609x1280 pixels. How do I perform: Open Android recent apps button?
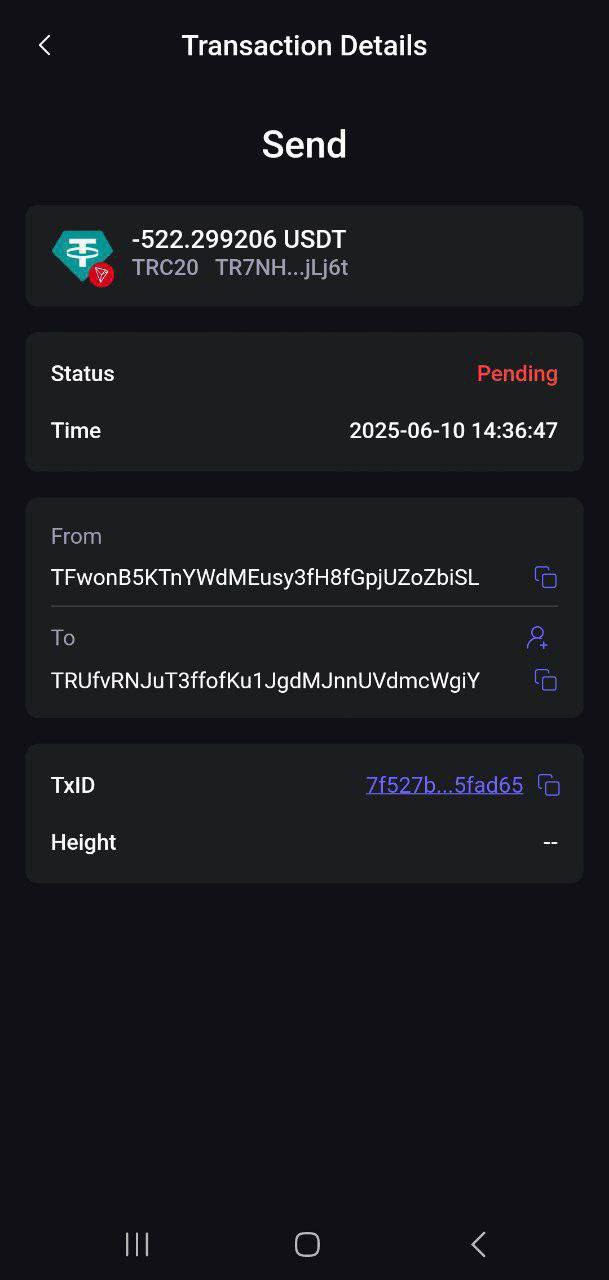click(137, 1244)
